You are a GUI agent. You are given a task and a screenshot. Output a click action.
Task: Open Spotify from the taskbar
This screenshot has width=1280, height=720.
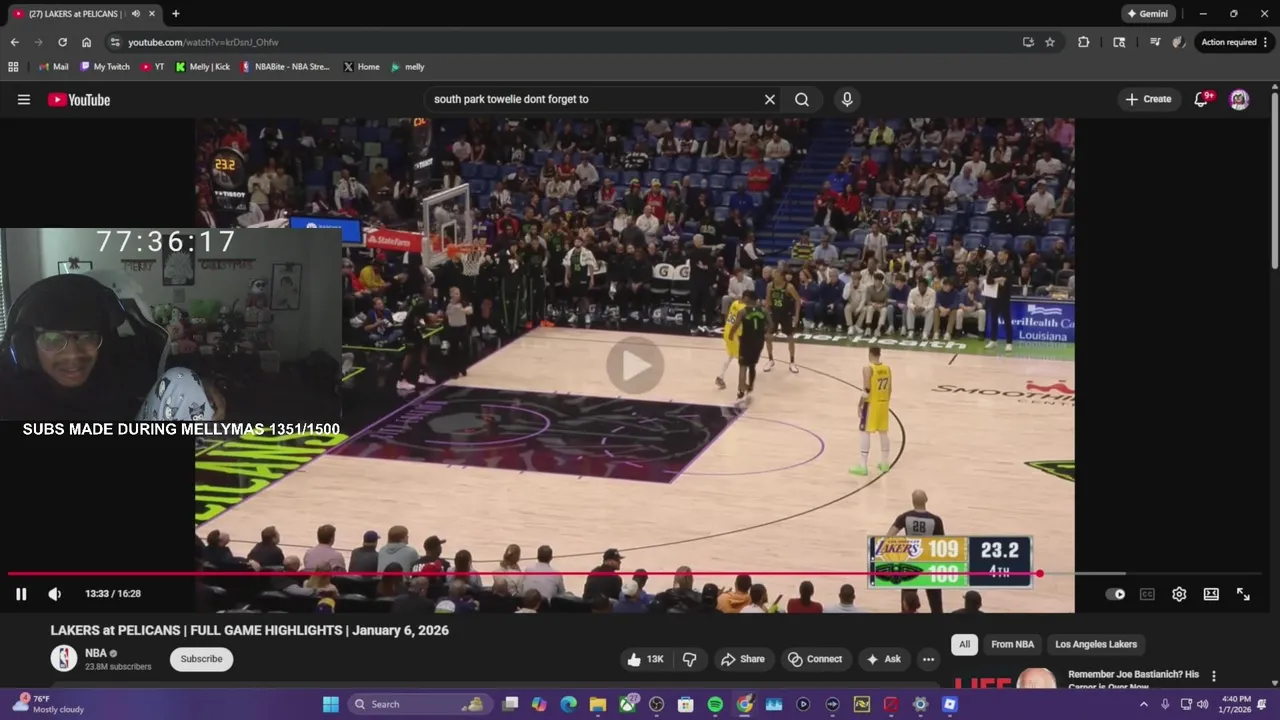coord(715,704)
